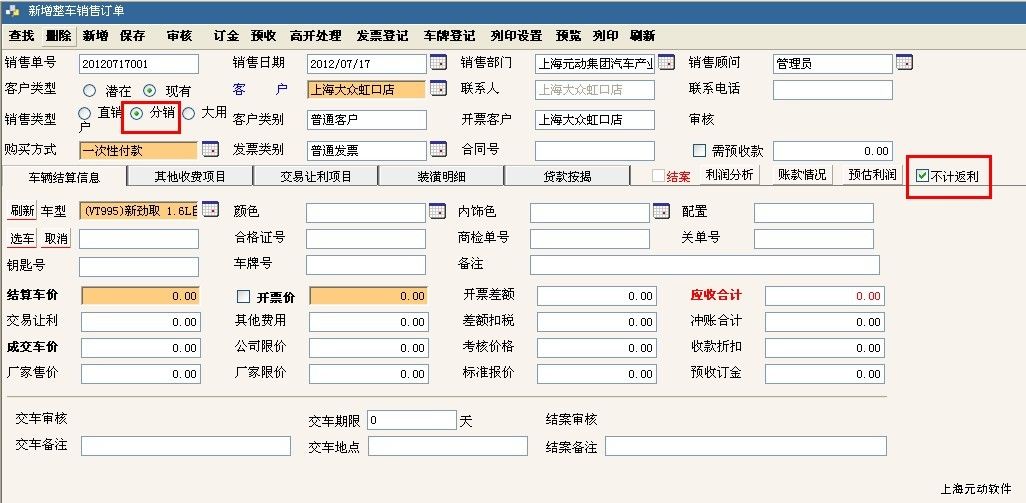Open the 客户 lookup icon
Viewport: 1026px width, 503px height.
click(438, 89)
